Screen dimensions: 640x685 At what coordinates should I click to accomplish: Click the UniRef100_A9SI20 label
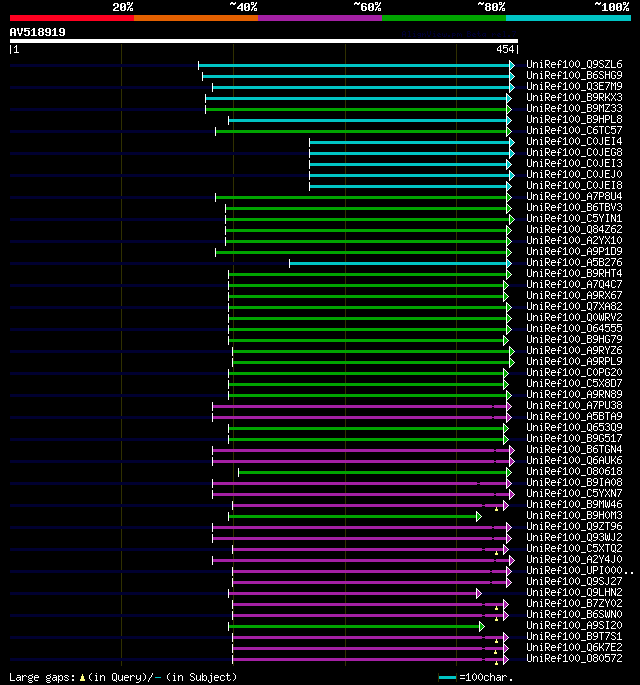tap(574, 626)
